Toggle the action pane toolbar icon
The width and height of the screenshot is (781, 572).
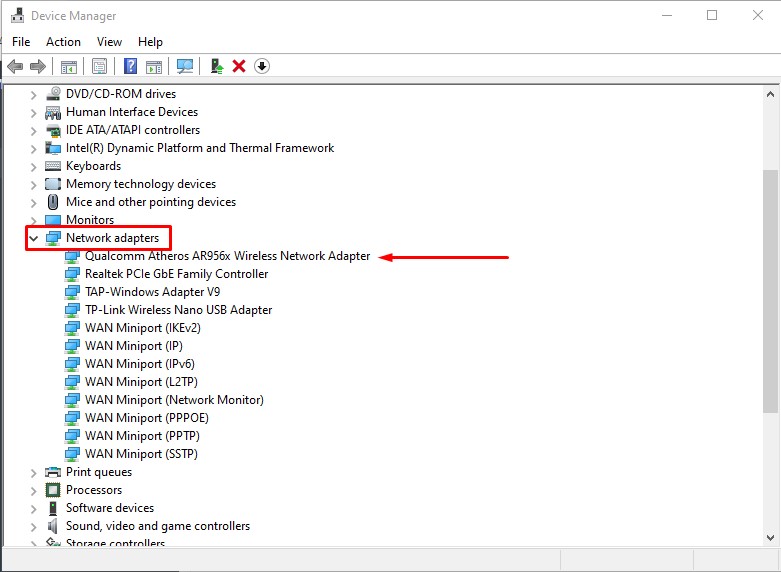[154, 66]
